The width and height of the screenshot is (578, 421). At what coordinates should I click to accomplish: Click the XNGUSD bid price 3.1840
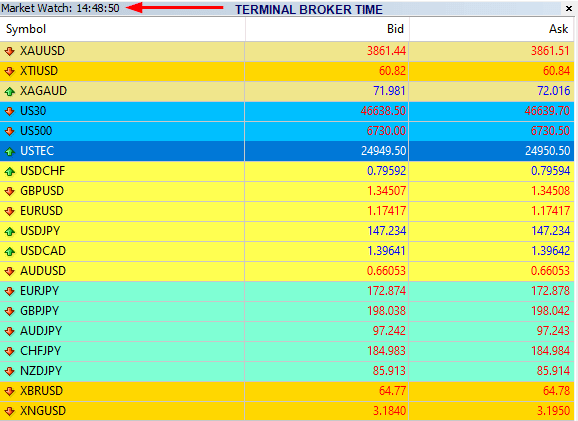click(x=389, y=411)
